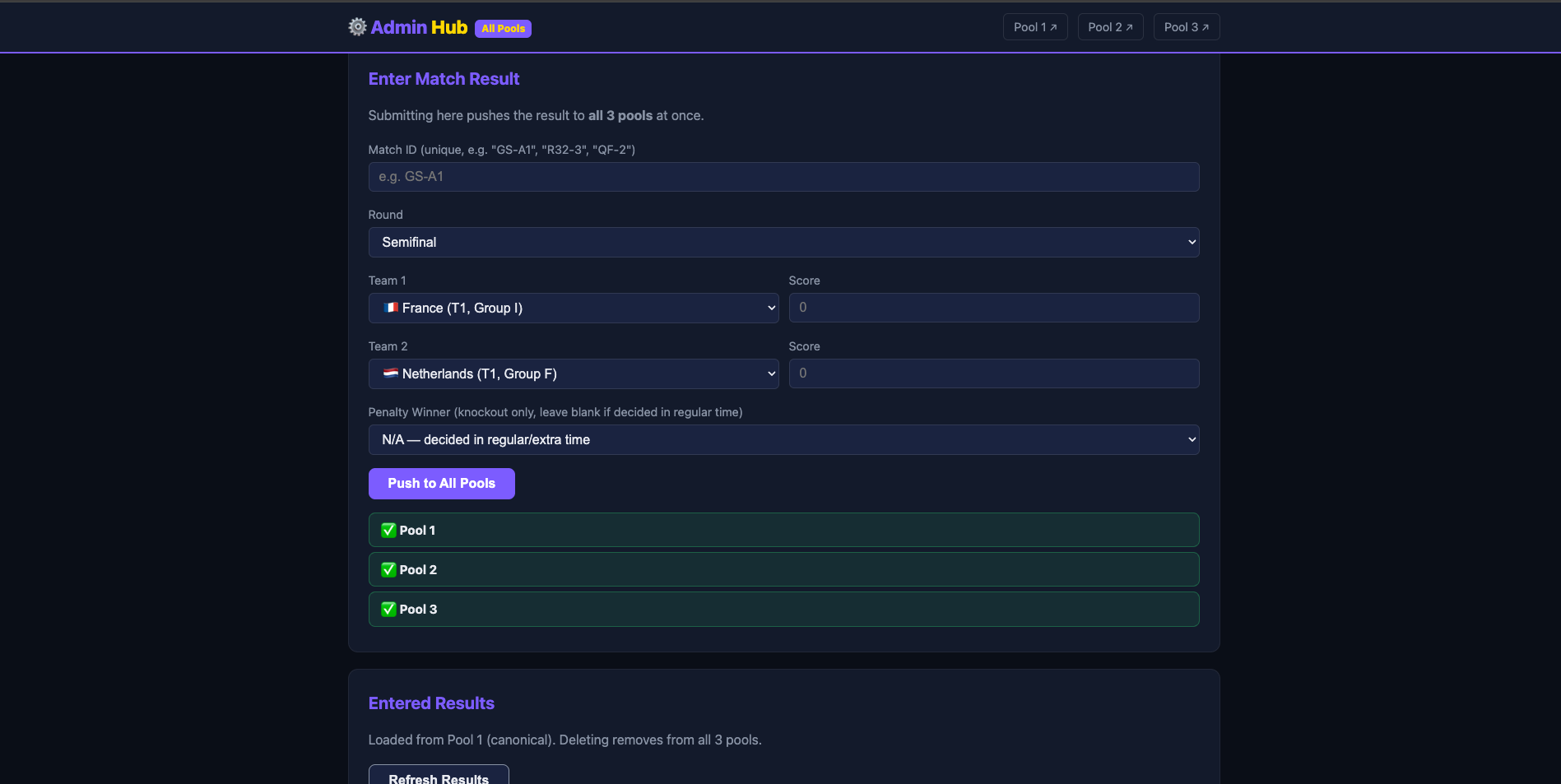Focus the Team 2 Score field

(x=994, y=373)
